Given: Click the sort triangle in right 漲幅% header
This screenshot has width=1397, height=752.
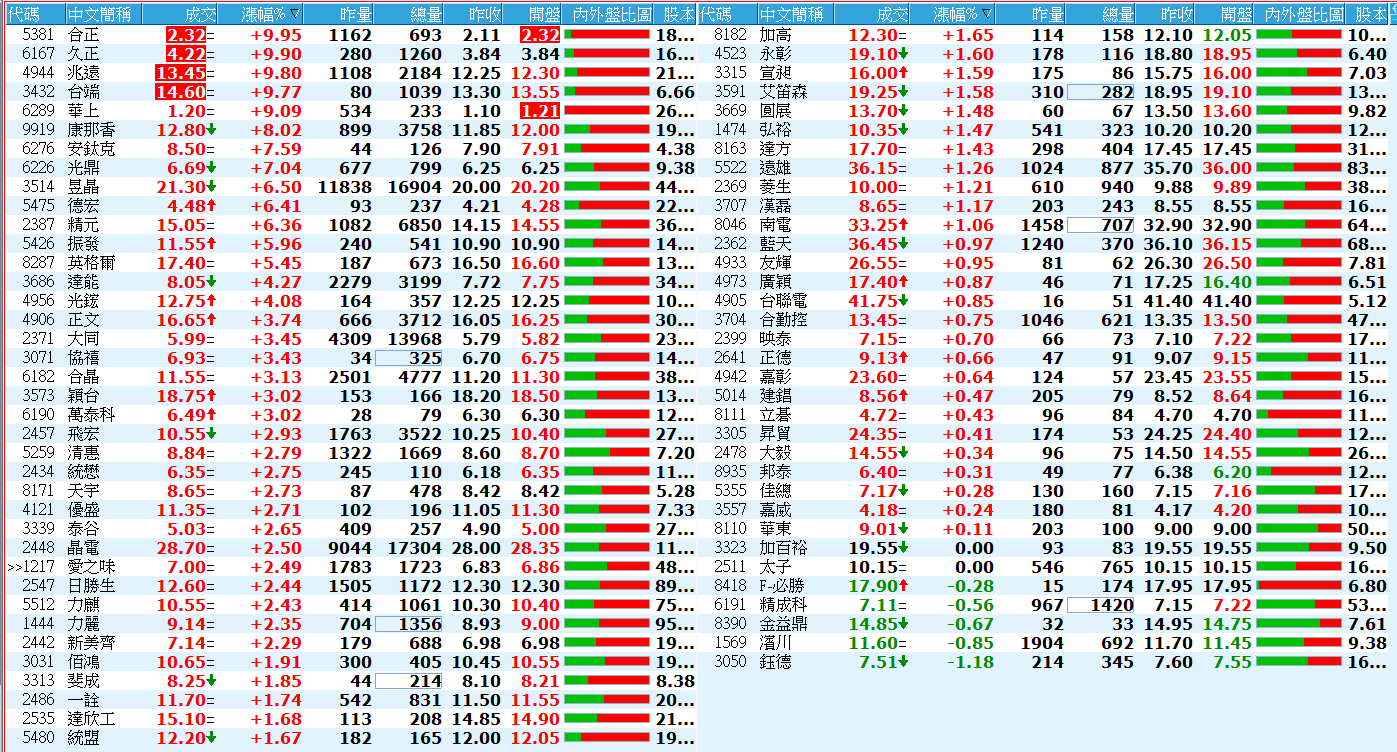Looking at the screenshot, I should pyautogui.click(x=987, y=14).
